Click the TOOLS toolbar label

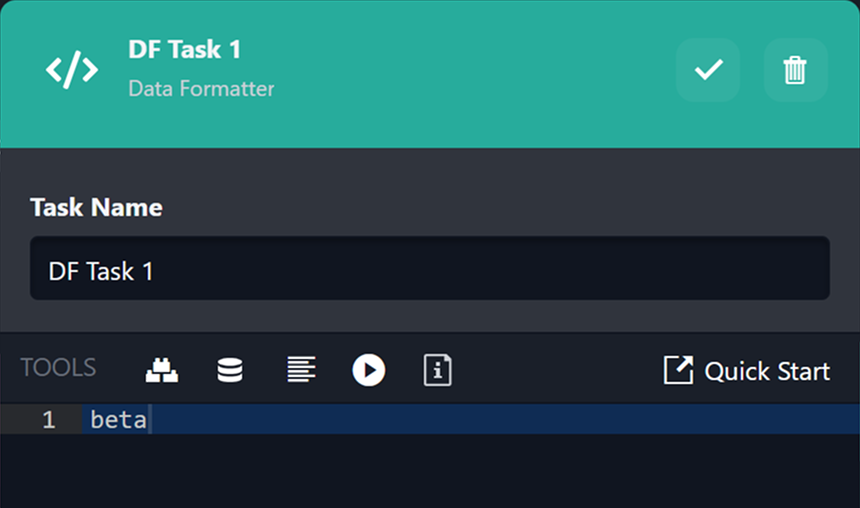coord(58,368)
